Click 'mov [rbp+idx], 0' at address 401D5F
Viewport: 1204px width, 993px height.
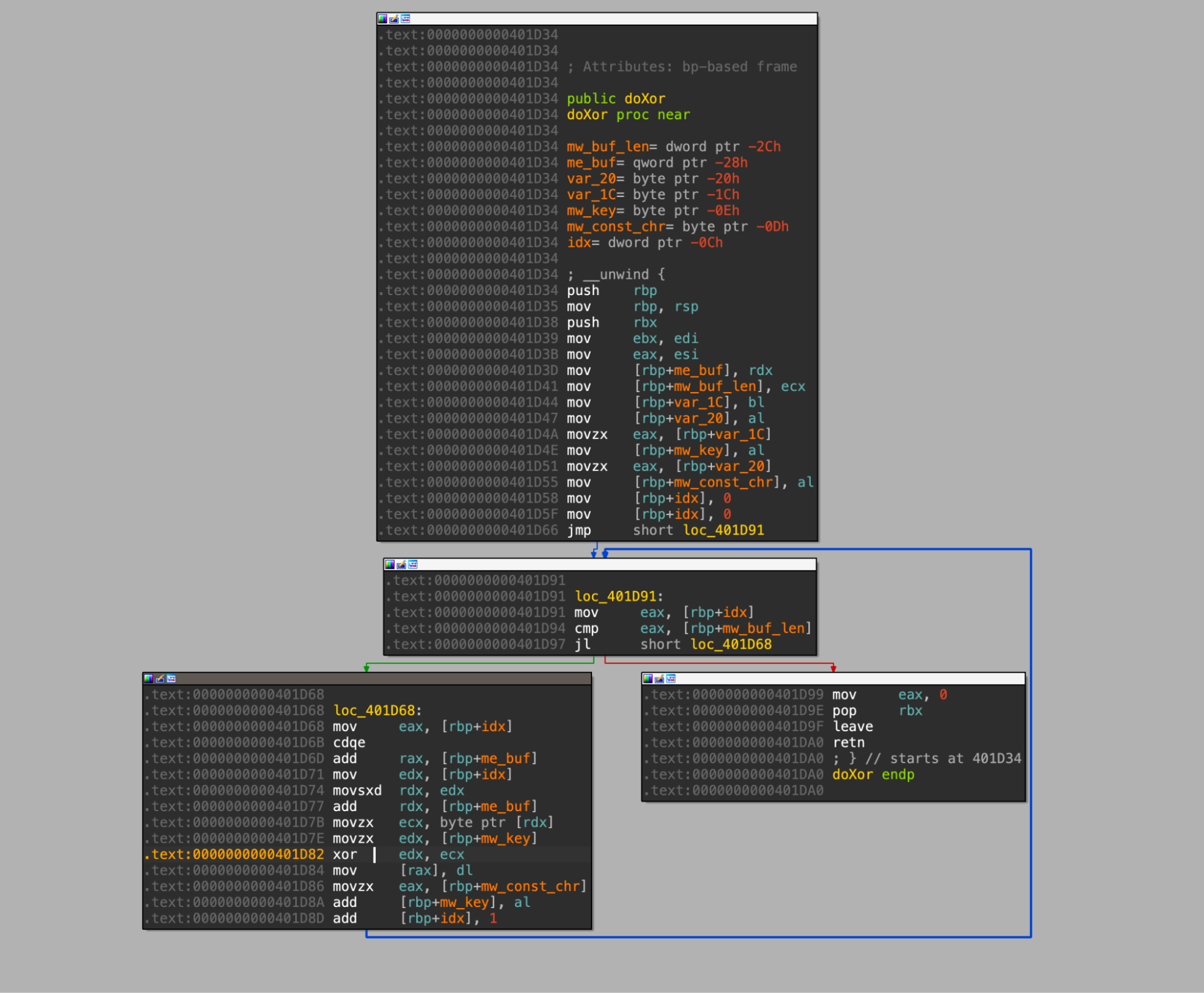click(649, 514)
